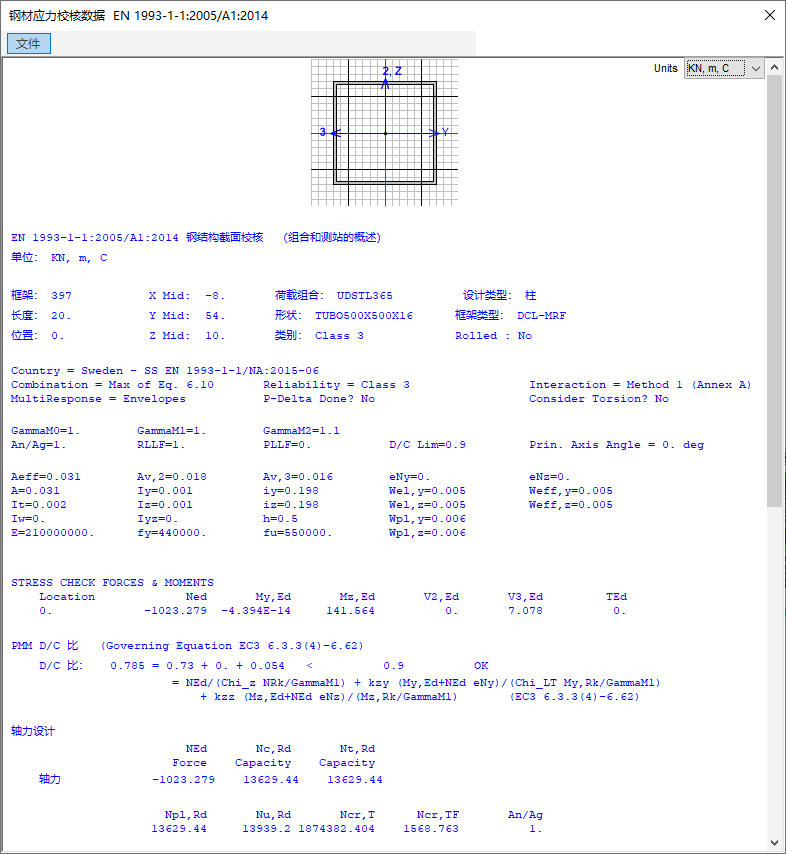Image resolution: width=786 pixels, height=854 pixels.
Task: Click the STRESS CHECK FORCES & MOMENTS heading
Action: (112, 583)
